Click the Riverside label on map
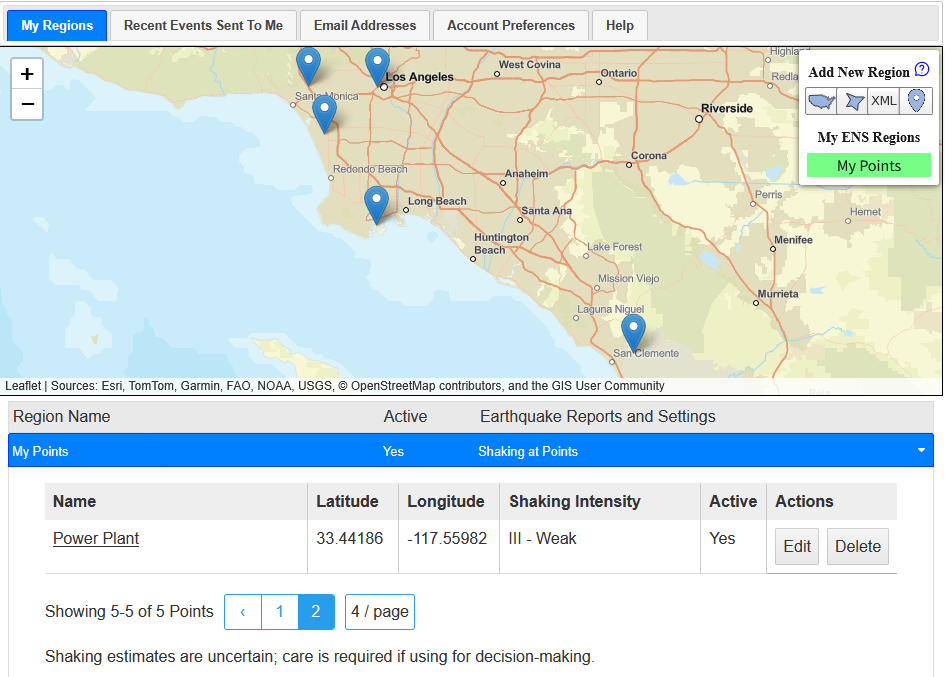Screen dimensions: 945x677 (727, 109)
